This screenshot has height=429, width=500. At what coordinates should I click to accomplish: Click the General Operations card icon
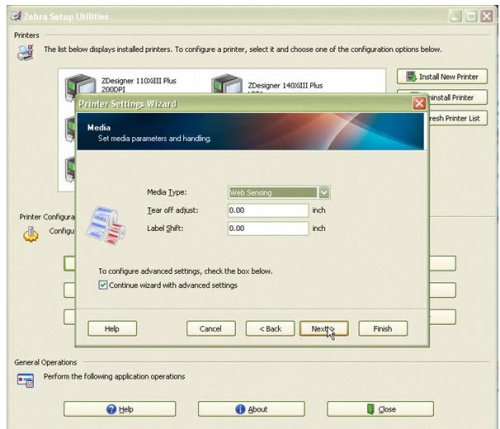tap(25, 381)
